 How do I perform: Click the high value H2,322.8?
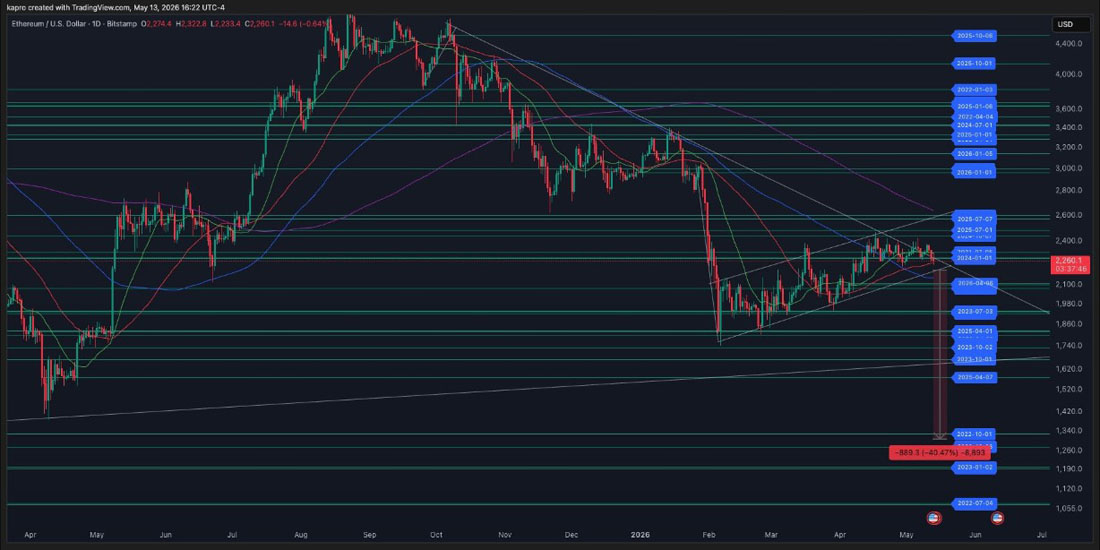(x=193, y=24)
